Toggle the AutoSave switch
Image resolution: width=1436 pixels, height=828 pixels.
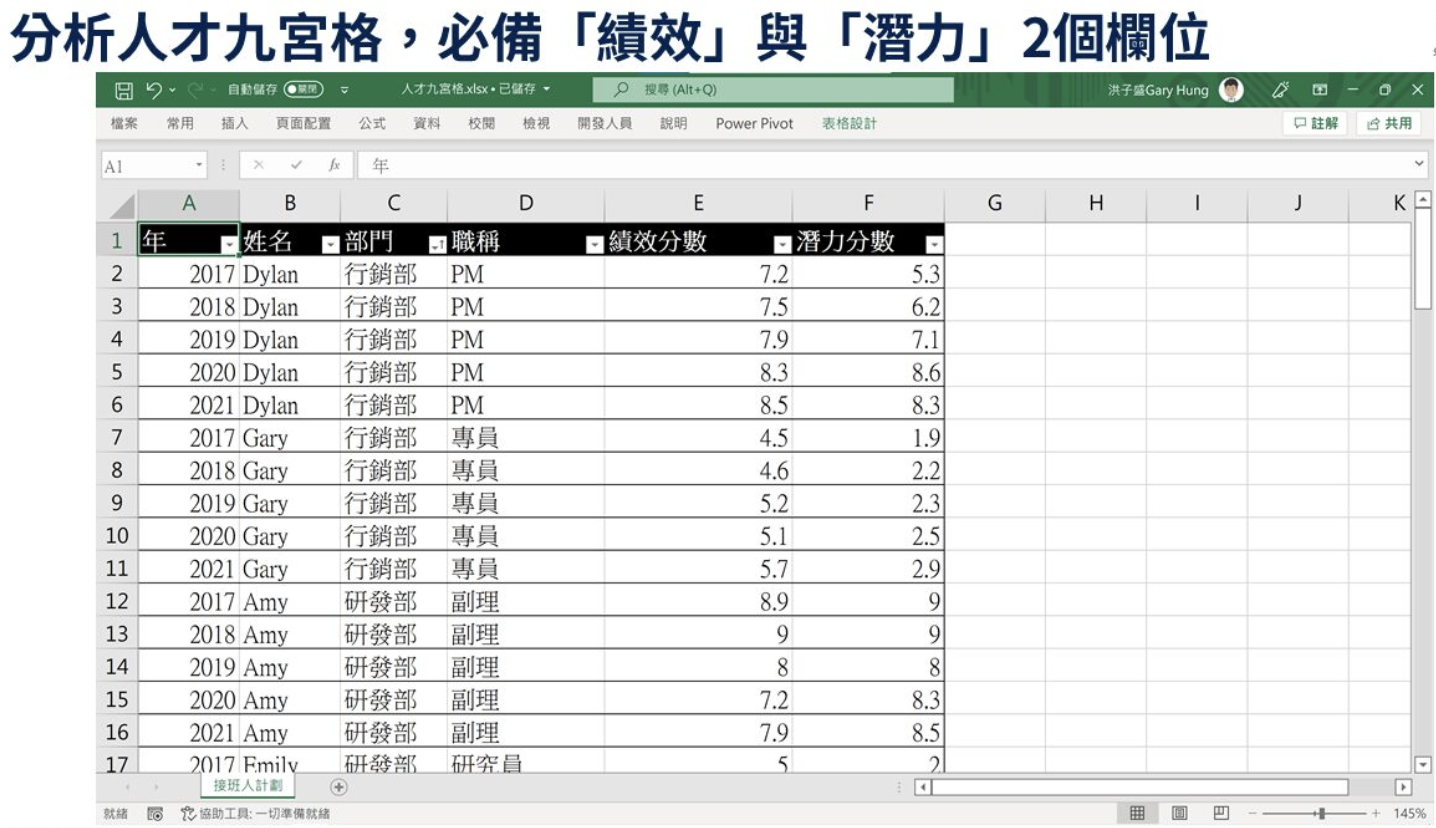[304, 90]
